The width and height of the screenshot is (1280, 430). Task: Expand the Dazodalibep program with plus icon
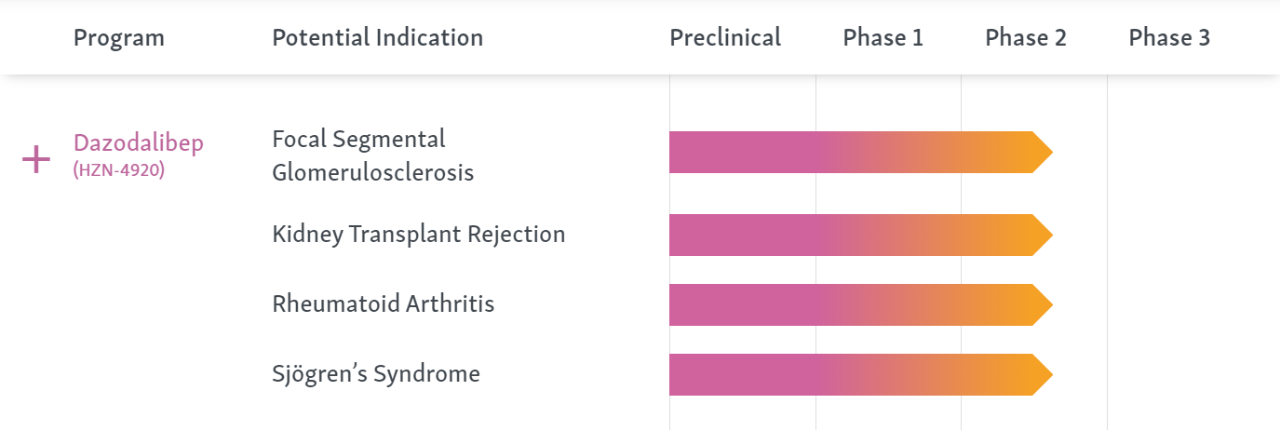pos(36,159)
